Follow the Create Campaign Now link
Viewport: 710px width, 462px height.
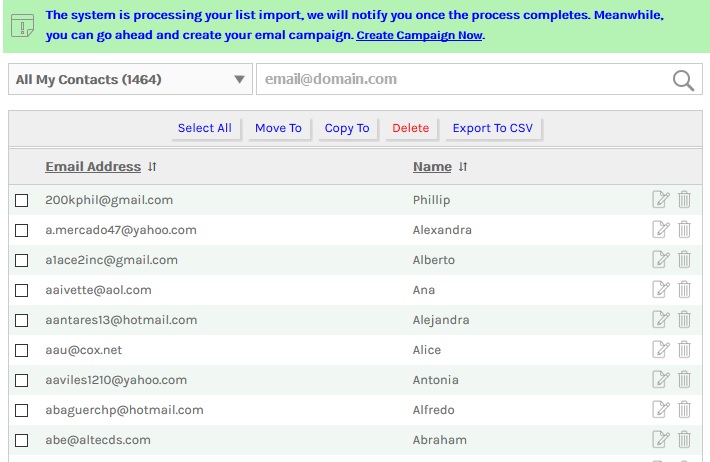click(x=419, y=36)
